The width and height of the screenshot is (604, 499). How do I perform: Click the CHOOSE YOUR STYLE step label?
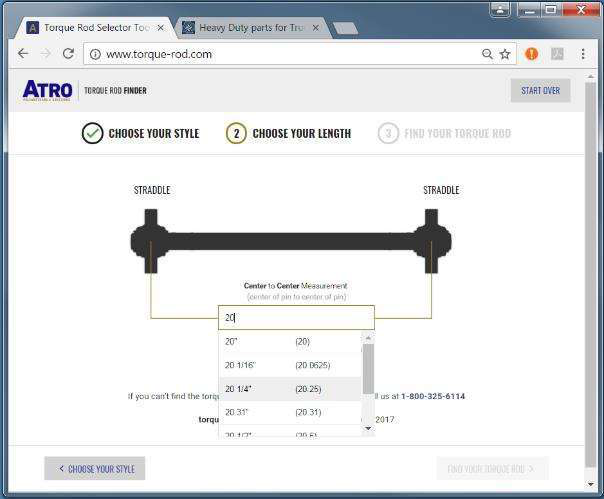tap(154, 133)
